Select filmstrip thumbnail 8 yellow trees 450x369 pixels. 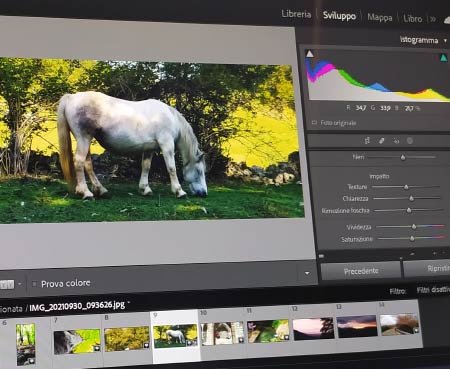click(x=127, y=339)
